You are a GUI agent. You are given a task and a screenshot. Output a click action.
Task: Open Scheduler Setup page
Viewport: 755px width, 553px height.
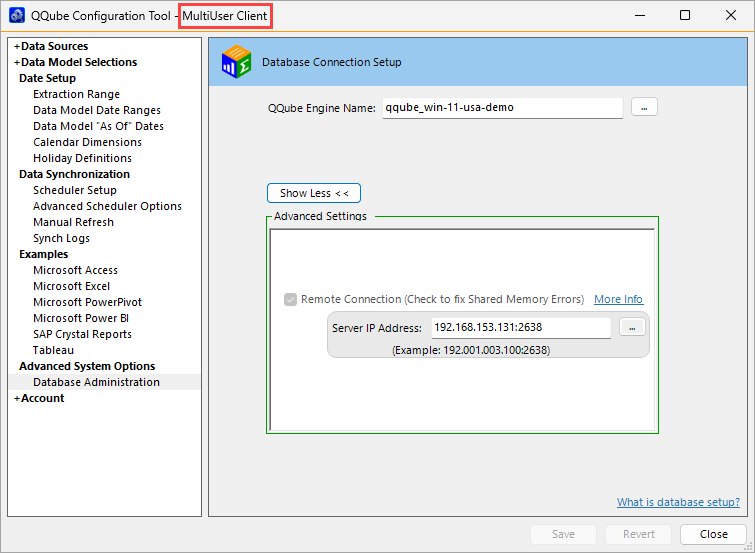tap(75, 190)
